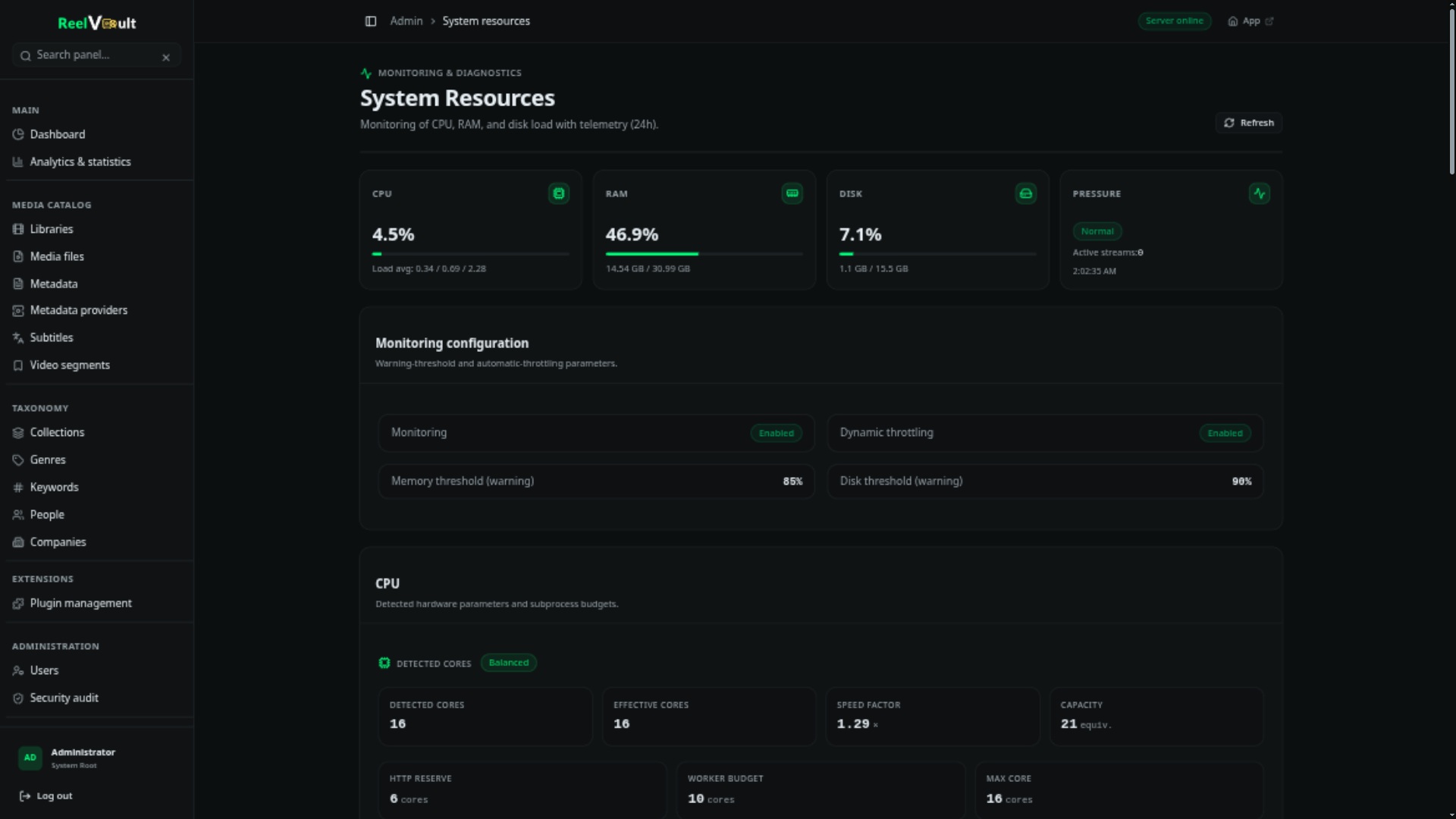The height and width of the screenshot is (819, 1456).
Task: Clear the search panel with the X icon
Action: pyautogui.click(x=166, y=58)
